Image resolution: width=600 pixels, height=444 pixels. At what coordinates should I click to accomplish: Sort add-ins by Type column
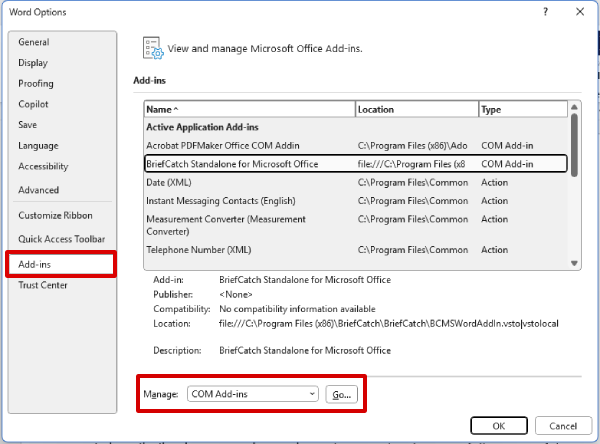click(523, 109)
